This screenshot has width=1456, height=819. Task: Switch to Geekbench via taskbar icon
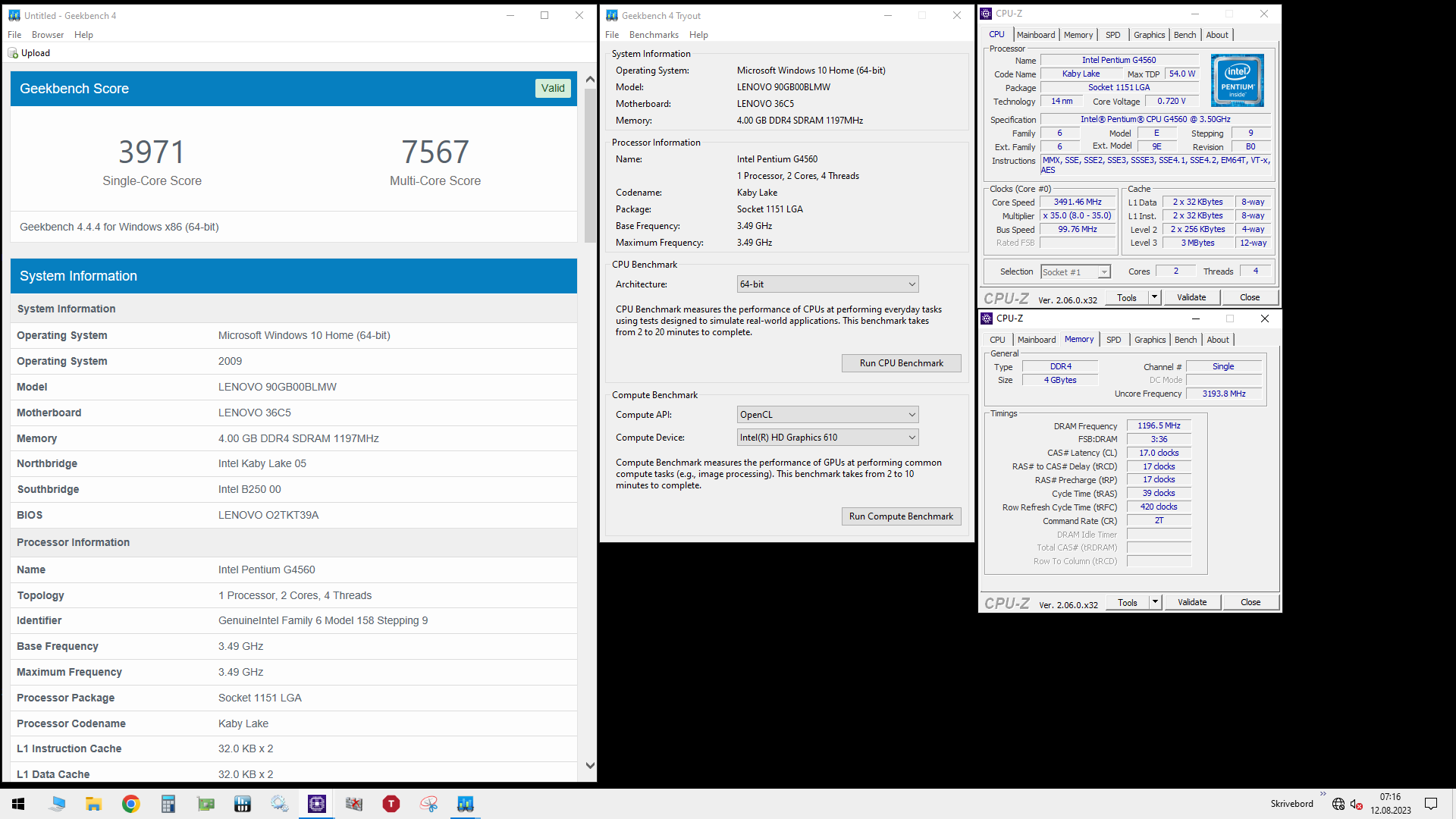tap(466, 804)
